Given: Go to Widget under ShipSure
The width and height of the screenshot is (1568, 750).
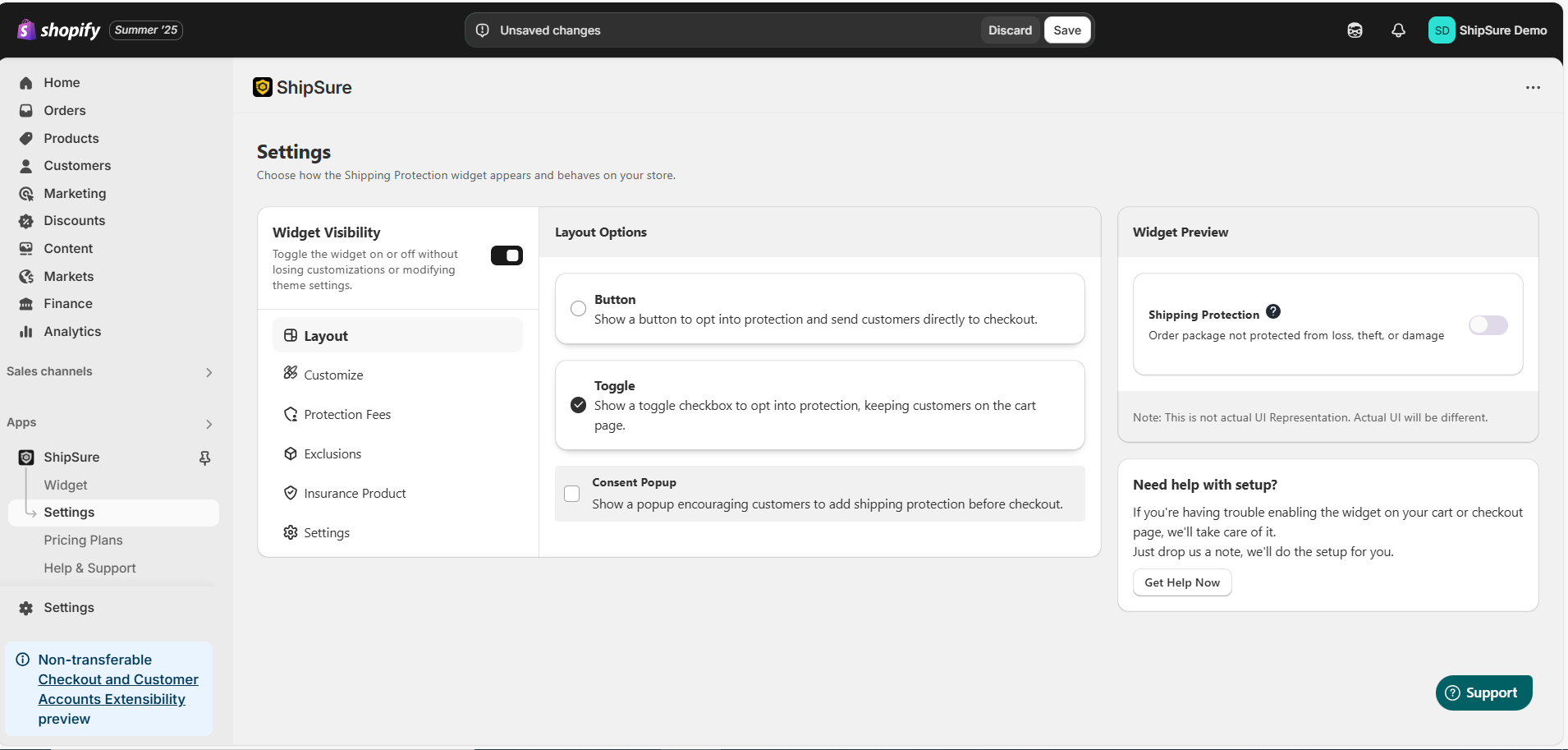Looking at the screenshot, I should (x=66, y=485).
